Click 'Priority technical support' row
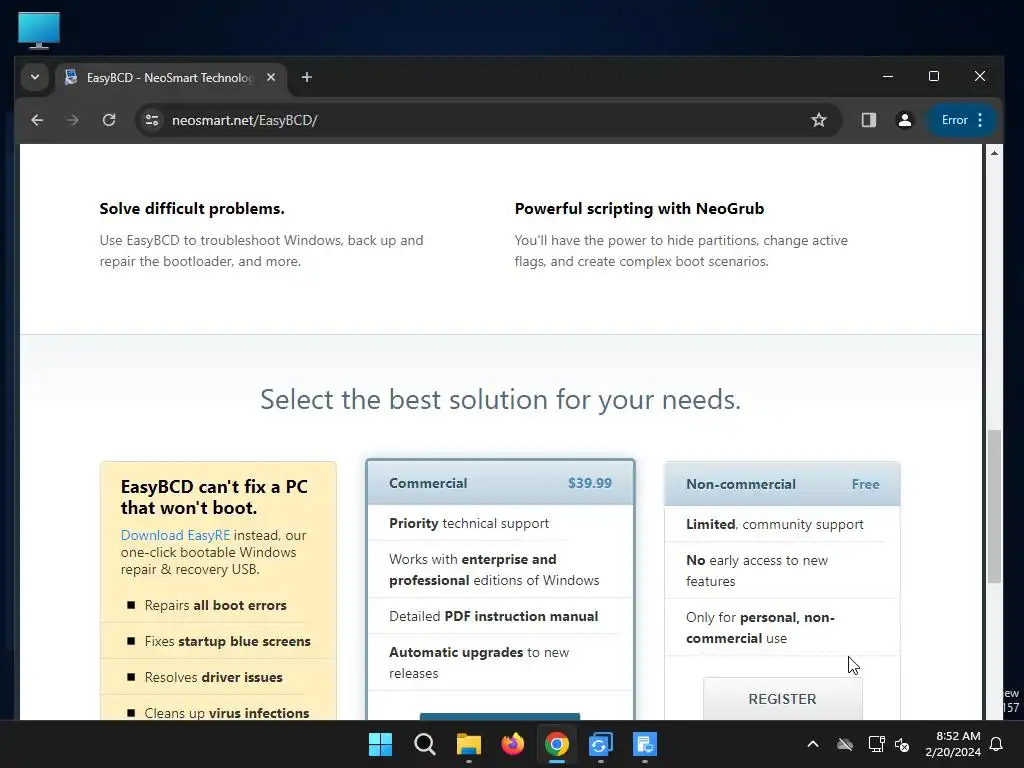 (469, 523)
